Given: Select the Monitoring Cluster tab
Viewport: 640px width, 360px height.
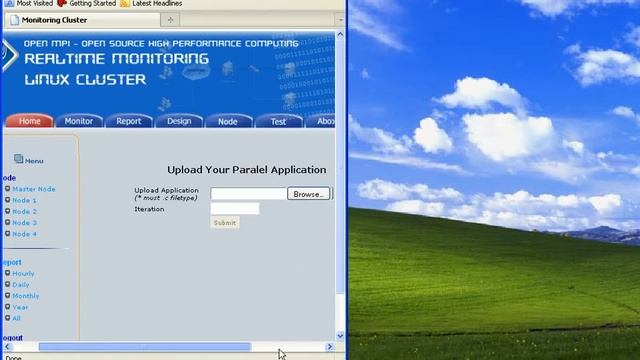Looking at the screenshot, I should tap(82, 20).
